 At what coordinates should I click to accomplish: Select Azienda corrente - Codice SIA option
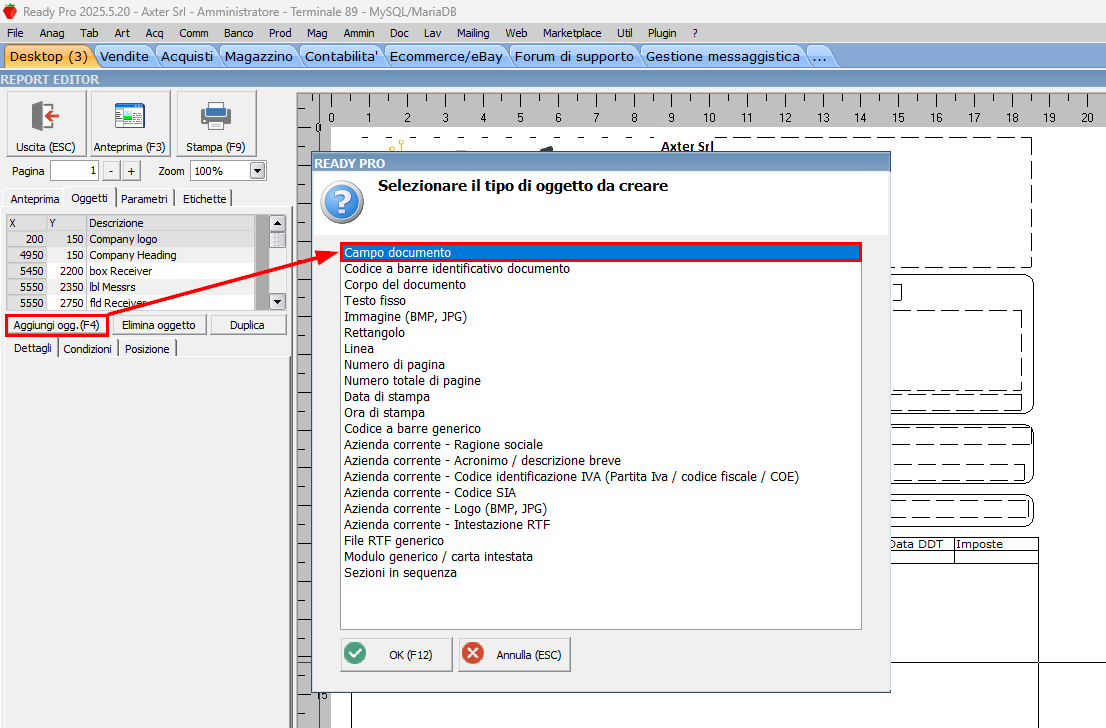tap(601, 492)
